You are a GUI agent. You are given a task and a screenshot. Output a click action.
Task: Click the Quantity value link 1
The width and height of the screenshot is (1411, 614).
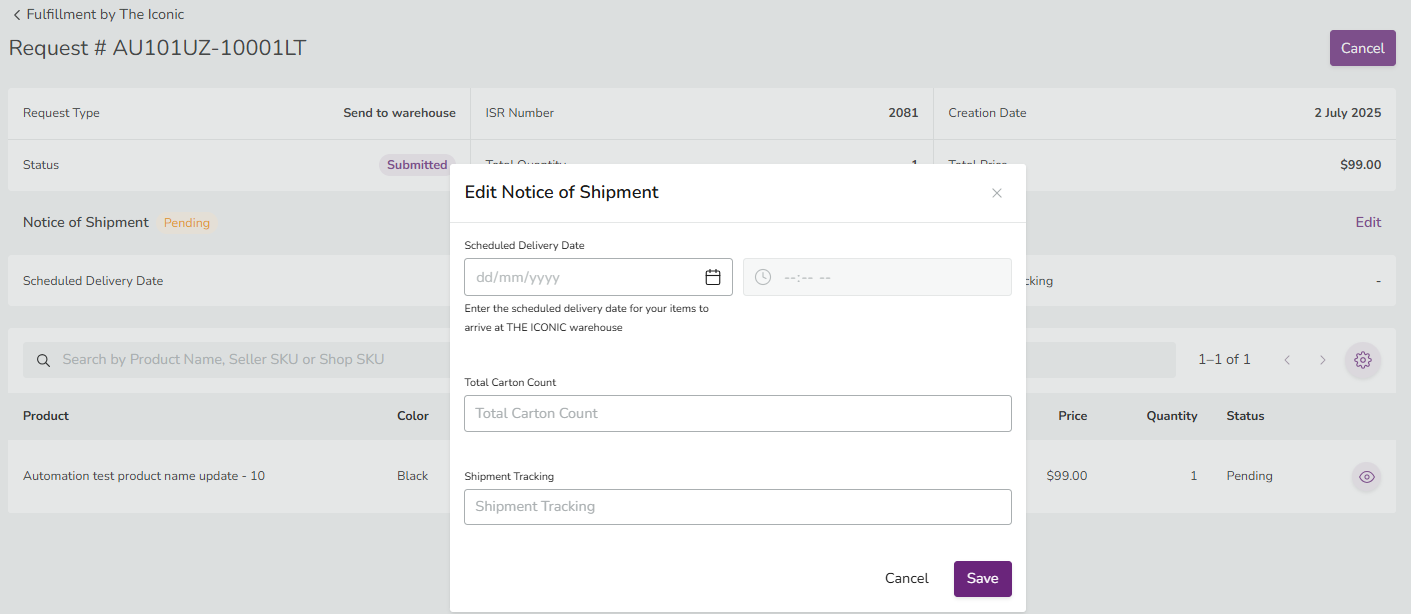tap(1193, 476)
